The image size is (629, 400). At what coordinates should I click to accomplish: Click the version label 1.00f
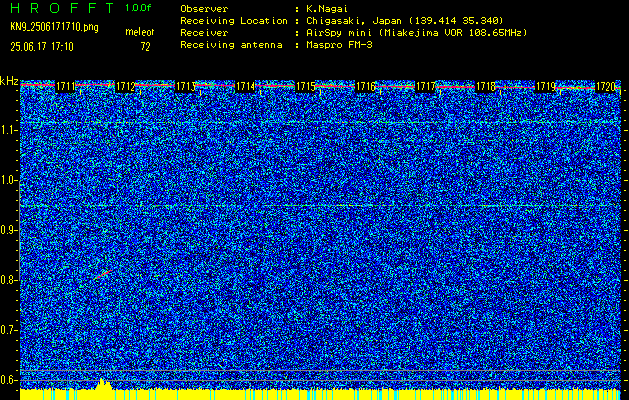point(138,8)
